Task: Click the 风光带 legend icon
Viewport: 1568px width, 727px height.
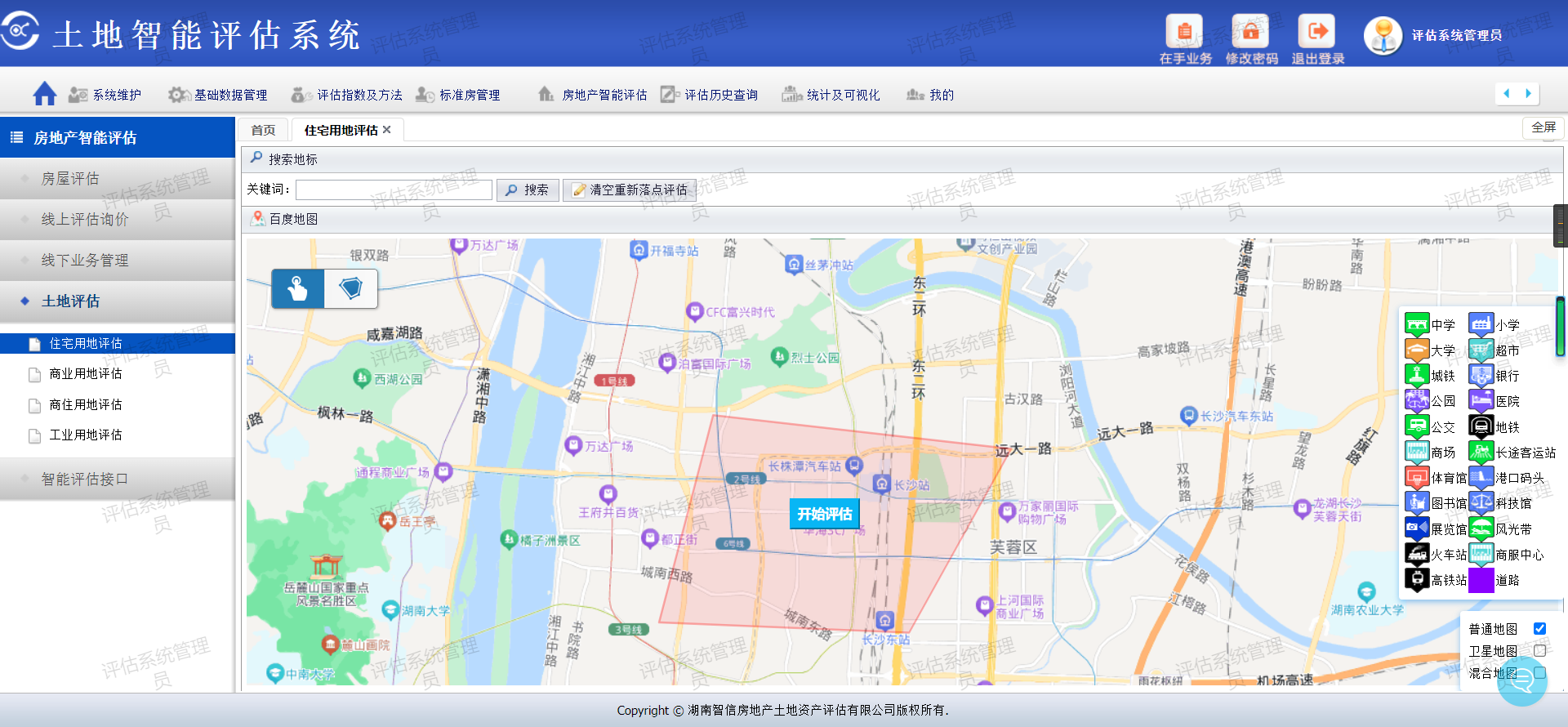Action: coord(1481,529)
